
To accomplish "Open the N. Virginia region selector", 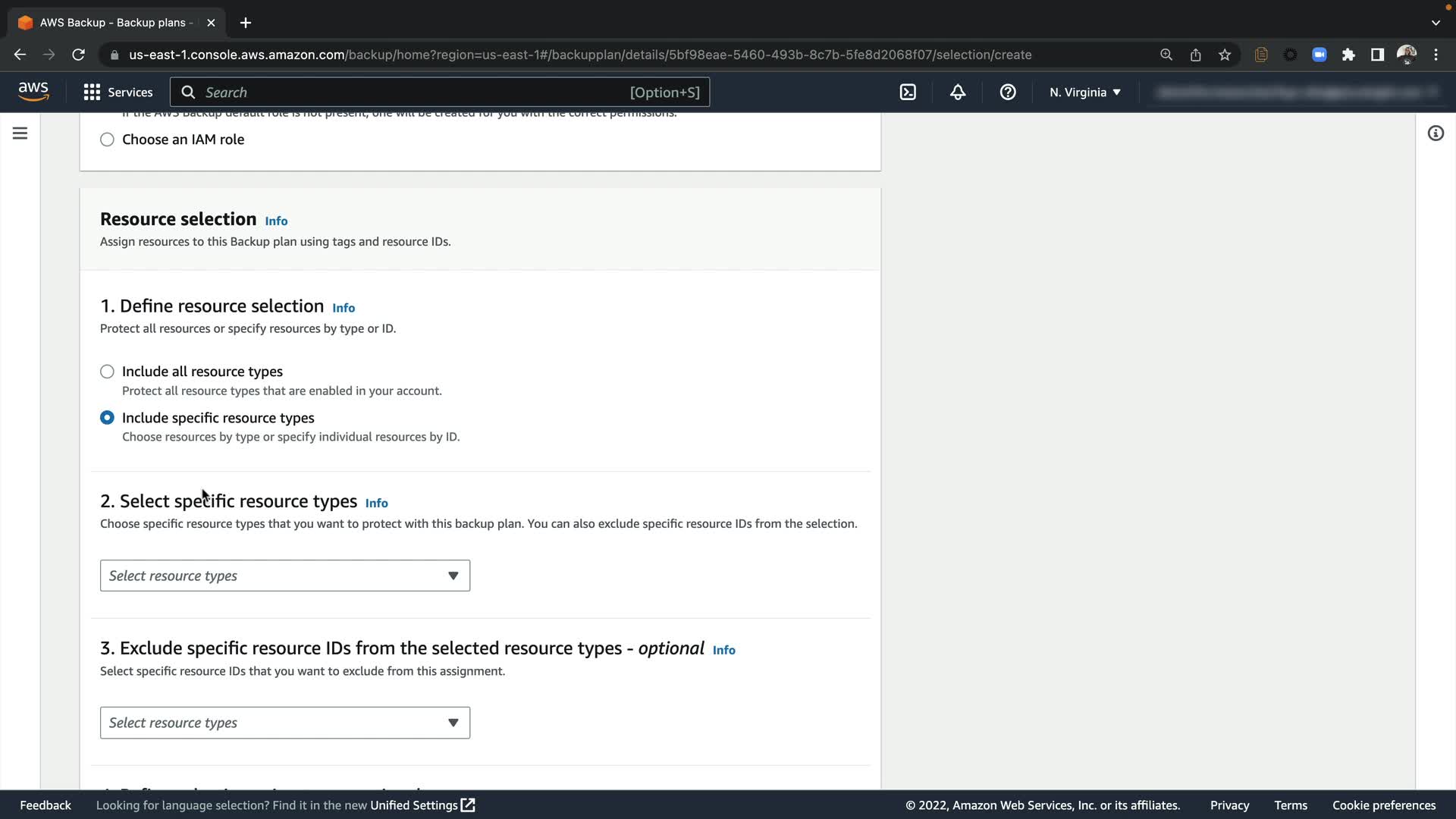I will pyautogui.click(x=1084, y=93).
